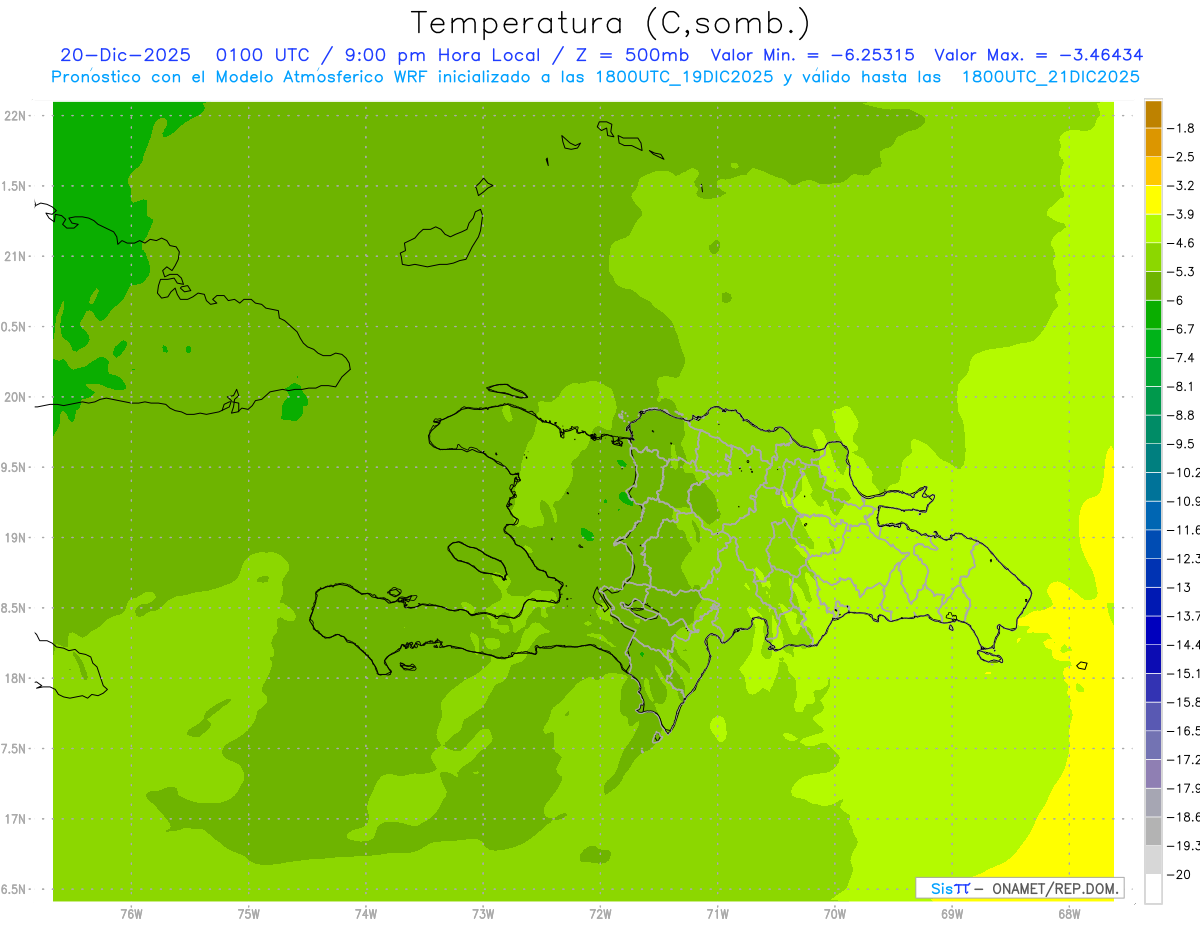Screen dimensions: 1200x927
Task: Pick the light gray swatch just above -20
Action: 1154,859
